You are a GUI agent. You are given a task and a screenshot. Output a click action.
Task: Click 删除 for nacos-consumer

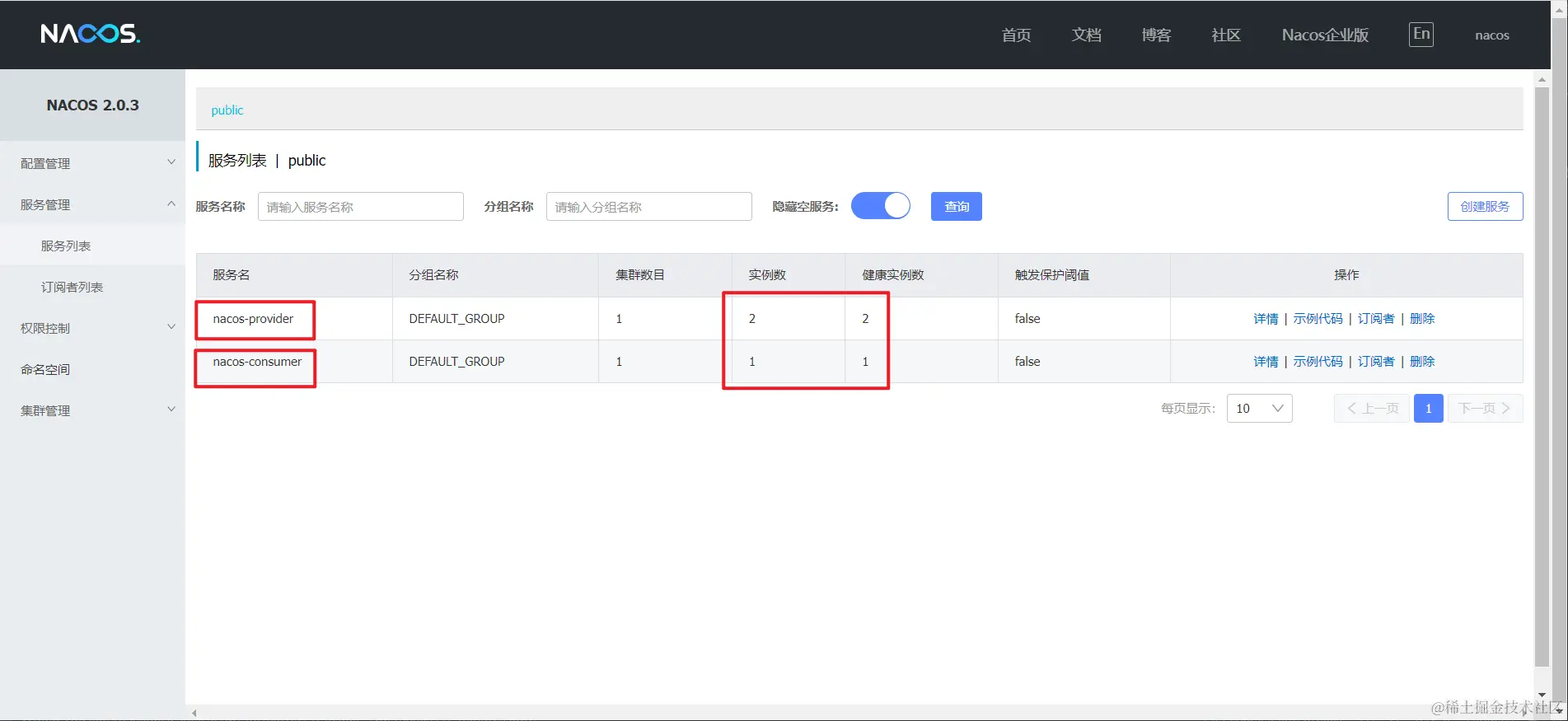coord(1422,361)
